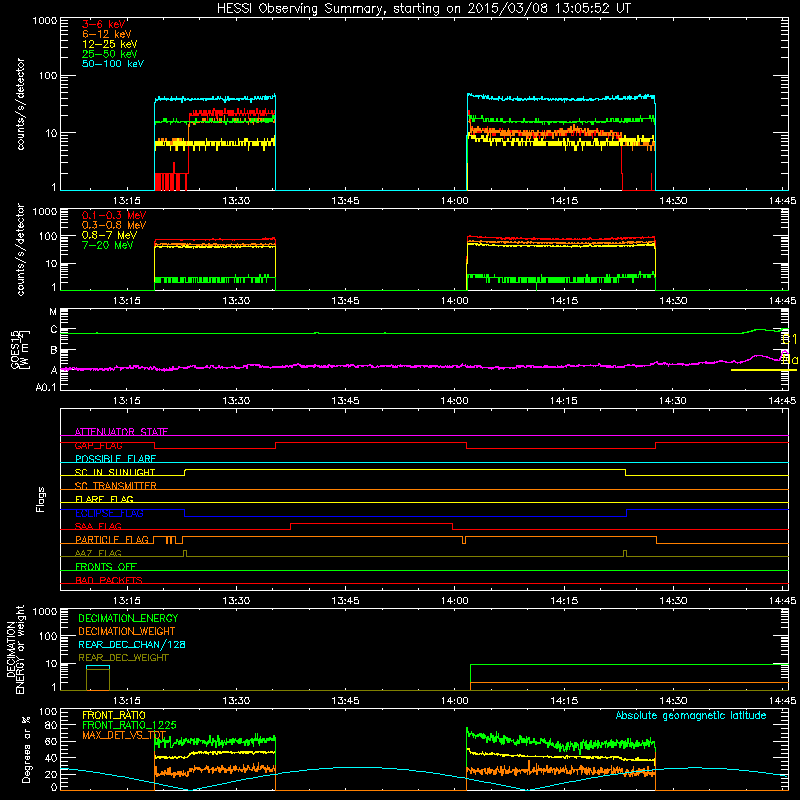Screen dimensions: 800x800
Task: Click counts/s/detector axis title of keV panel
Action: click(20, 104)
